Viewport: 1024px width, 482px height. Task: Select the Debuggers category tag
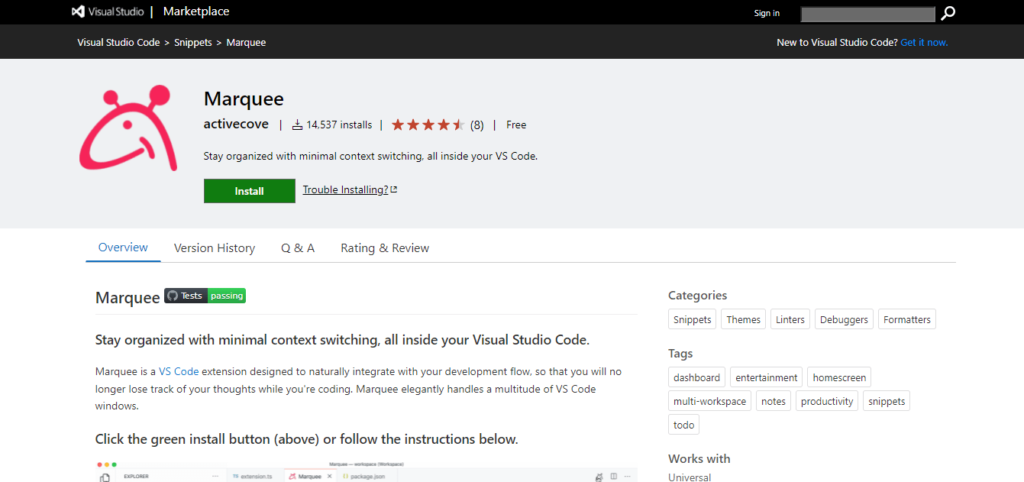(843, 320)
